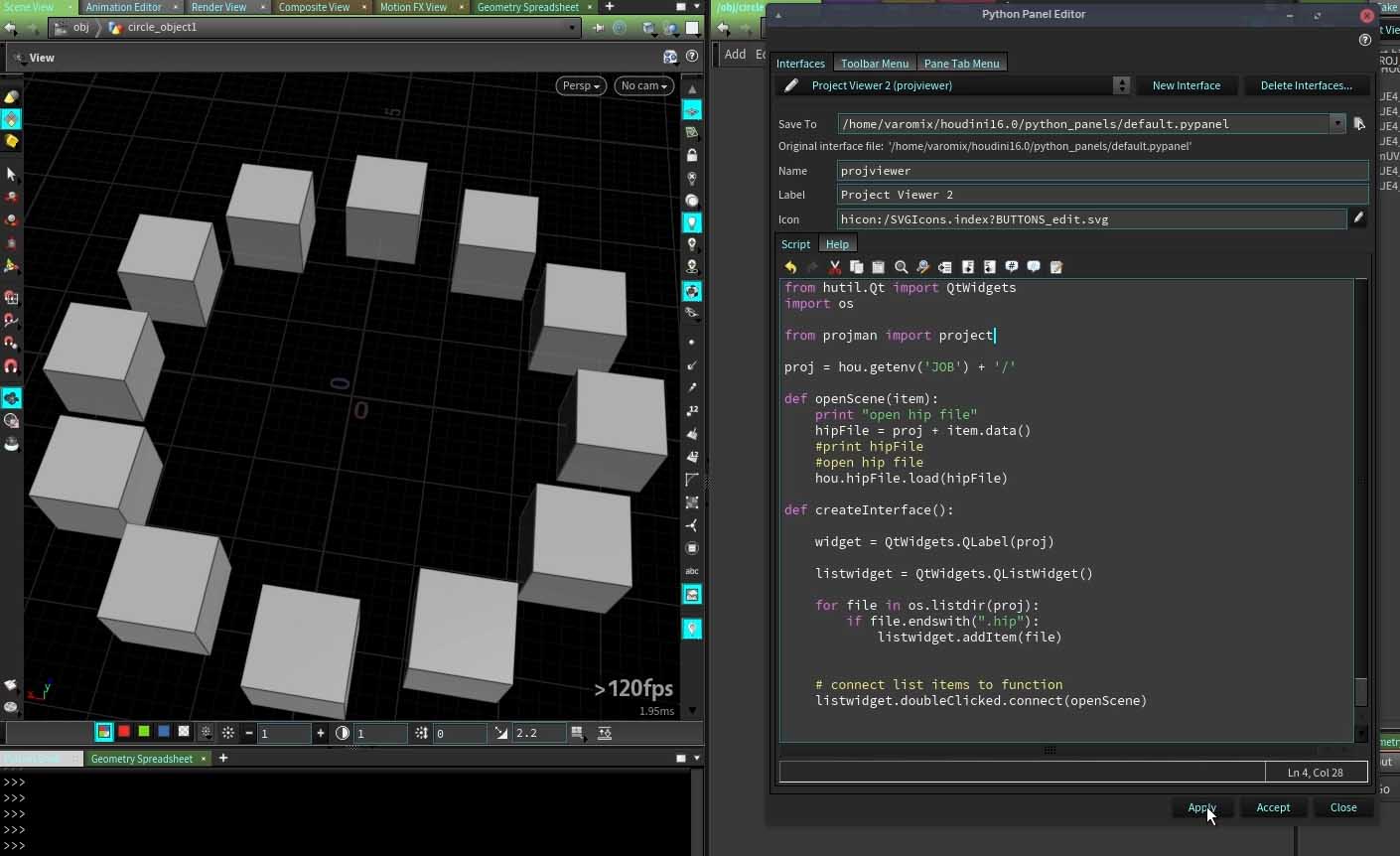Click the New Interface button
The image size is (1400, 856).
1186,85
